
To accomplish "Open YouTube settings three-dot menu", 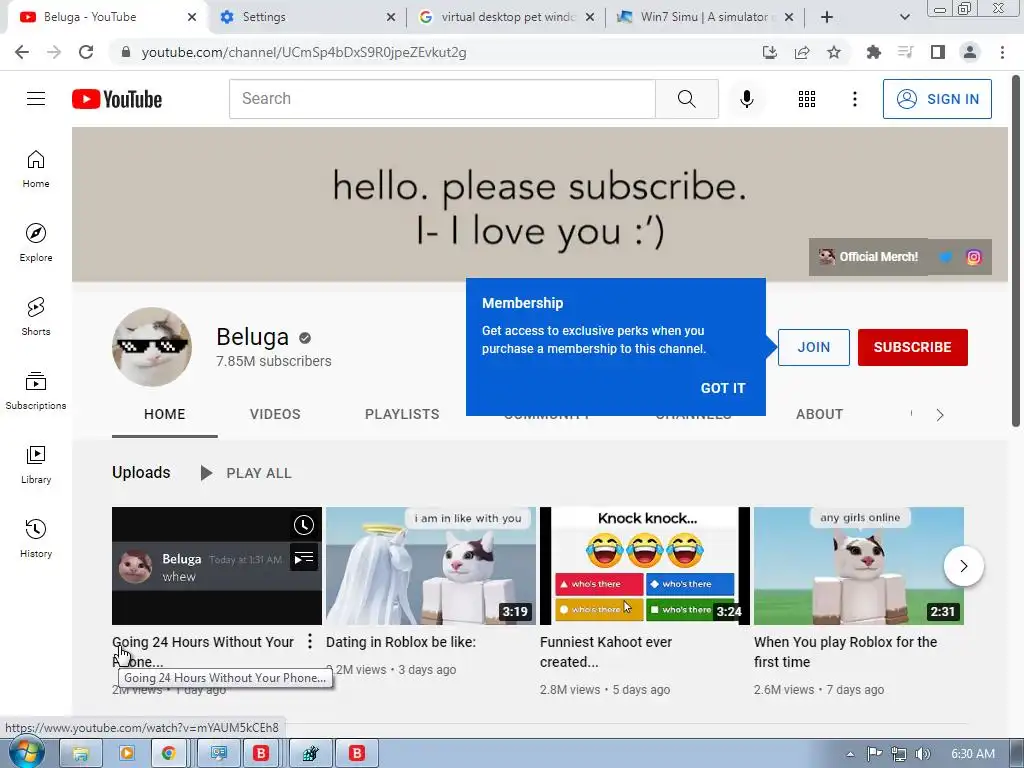I will pyautogui.click(x=854, y=99).
